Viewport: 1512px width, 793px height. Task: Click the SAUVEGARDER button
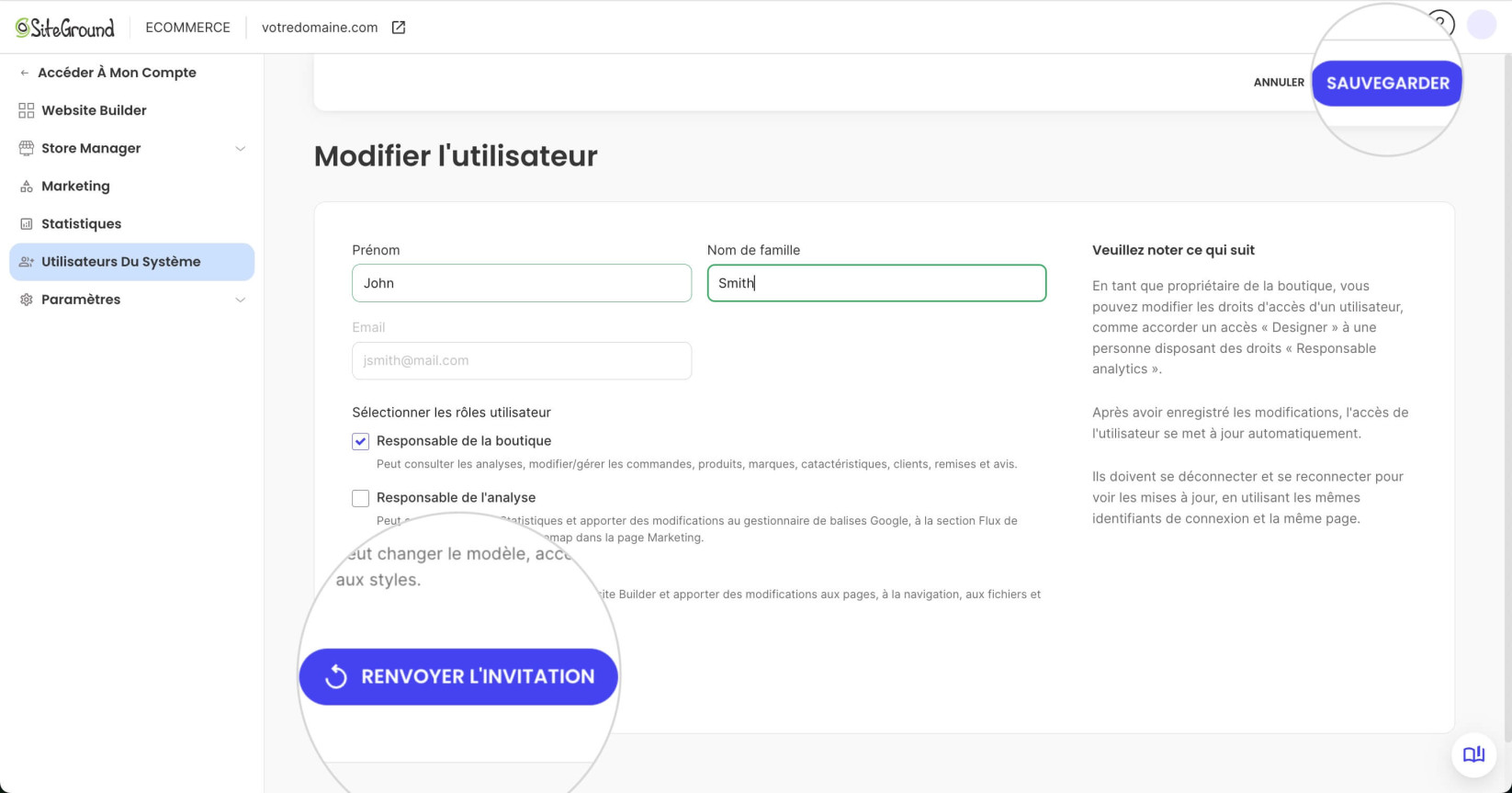[1387, 83]
